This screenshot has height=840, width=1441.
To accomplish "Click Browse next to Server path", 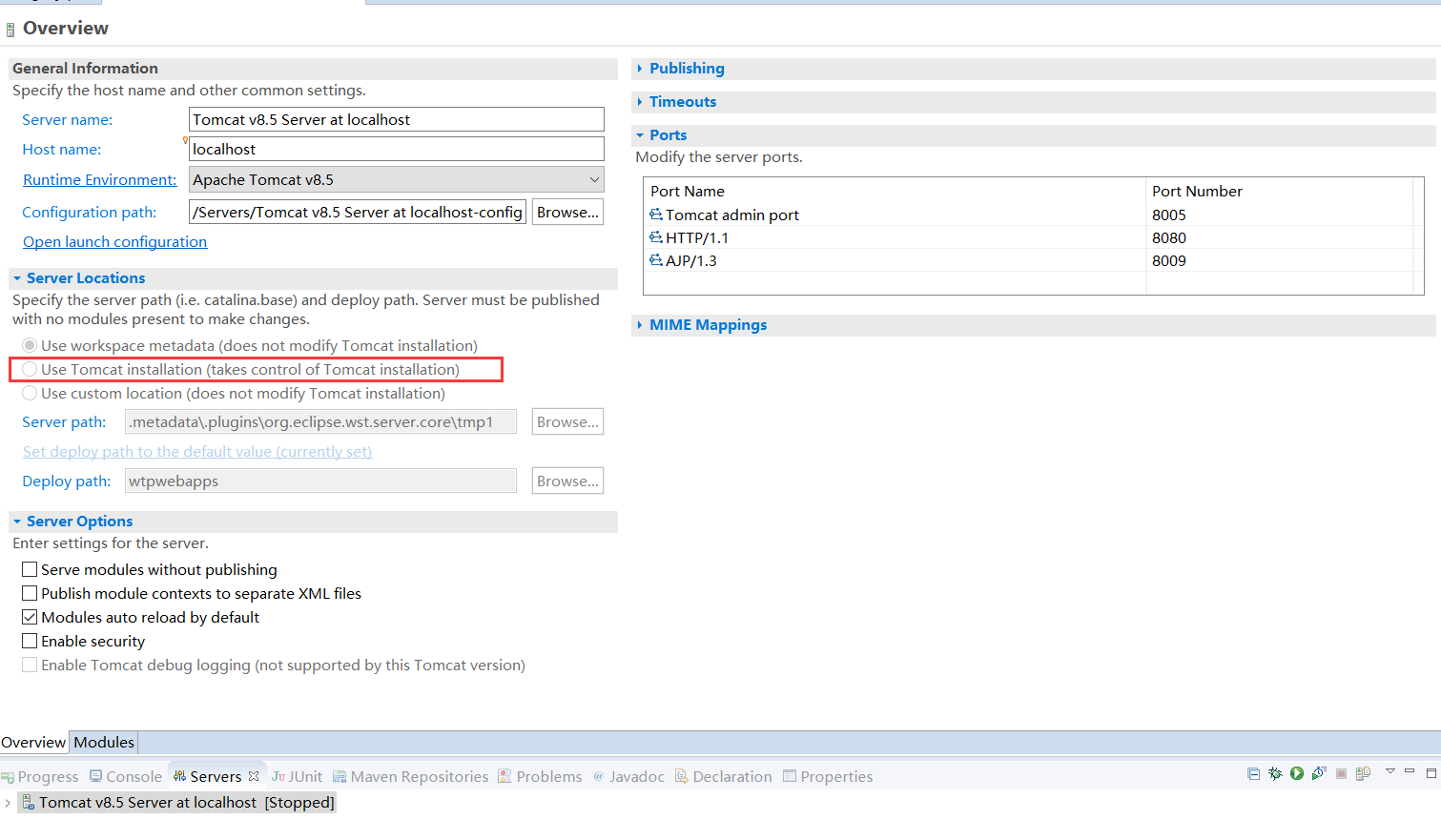I will tap(567, 421).
